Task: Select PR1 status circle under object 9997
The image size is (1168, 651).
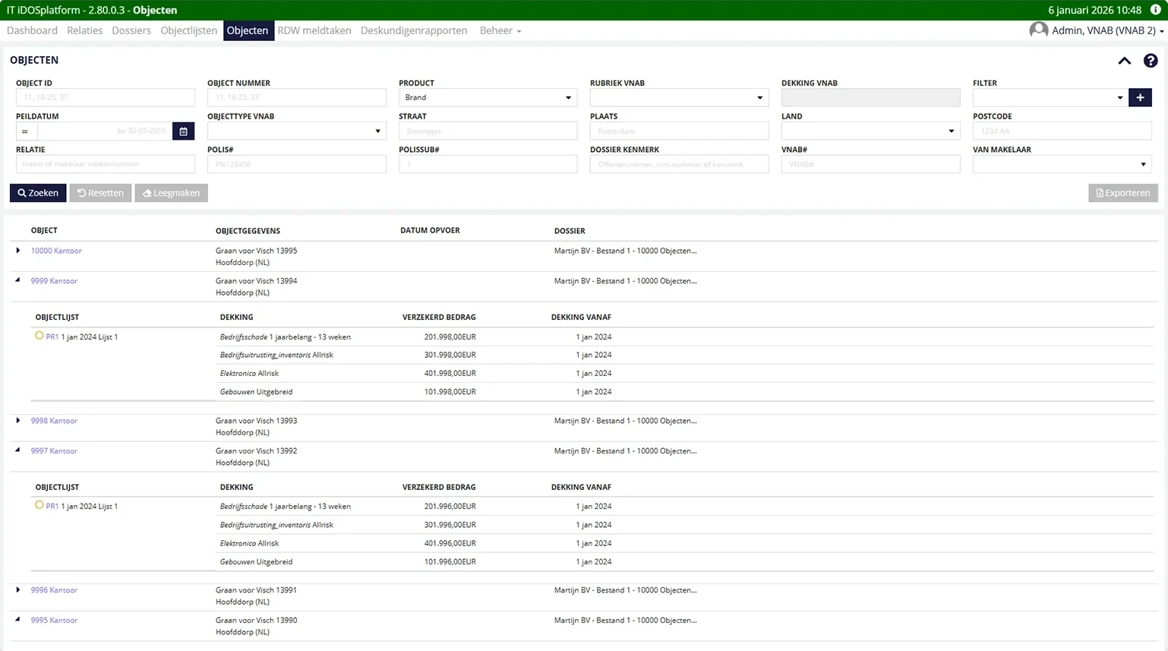Action: pyautogui.click(x=40, y=505)
